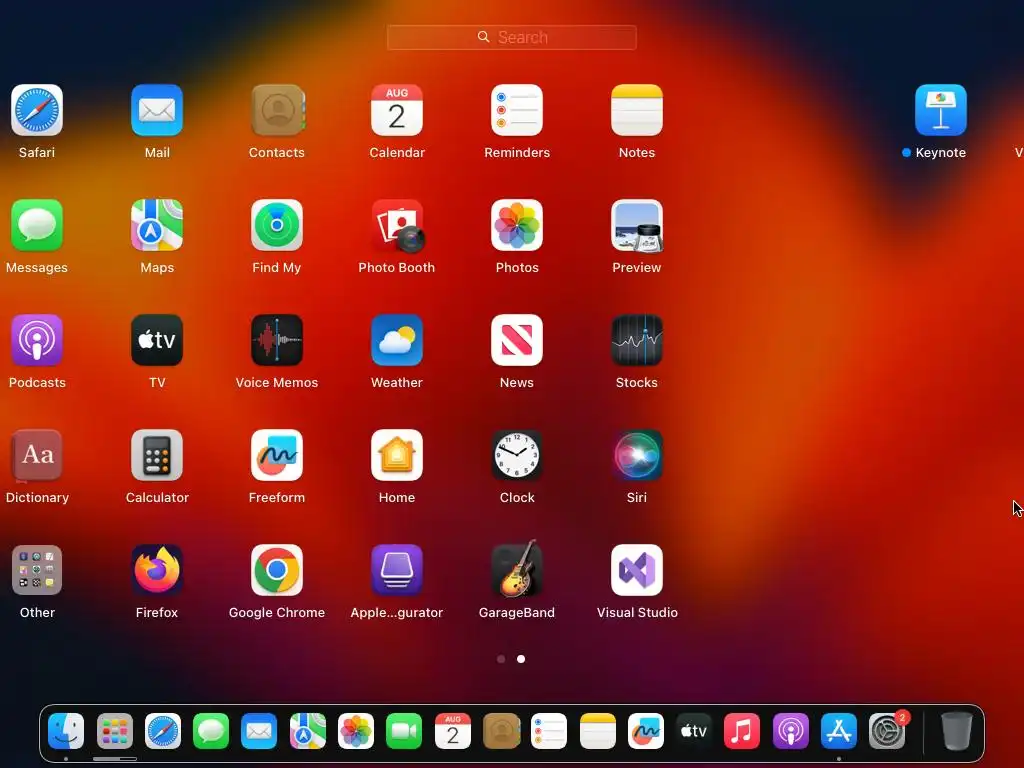Click the Launchpad Search field
Viewport: 1024px width, 768px height.
click(511, 37)
